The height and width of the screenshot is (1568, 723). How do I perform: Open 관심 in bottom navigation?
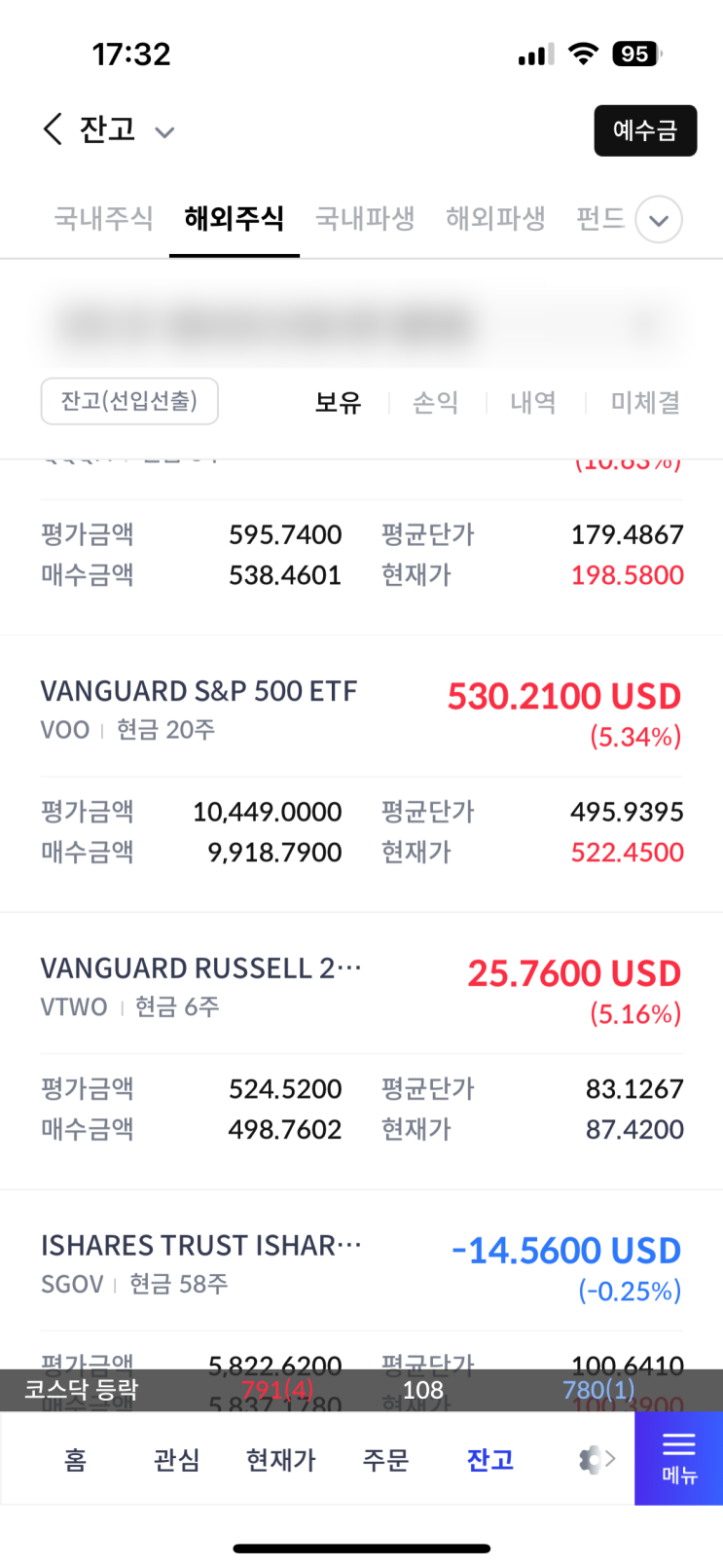pos(176,1459)
